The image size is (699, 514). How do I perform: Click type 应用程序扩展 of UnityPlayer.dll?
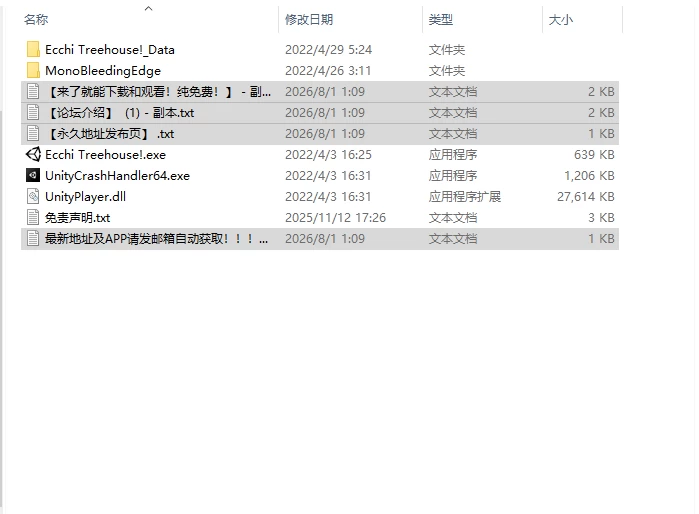click(465, 197)
